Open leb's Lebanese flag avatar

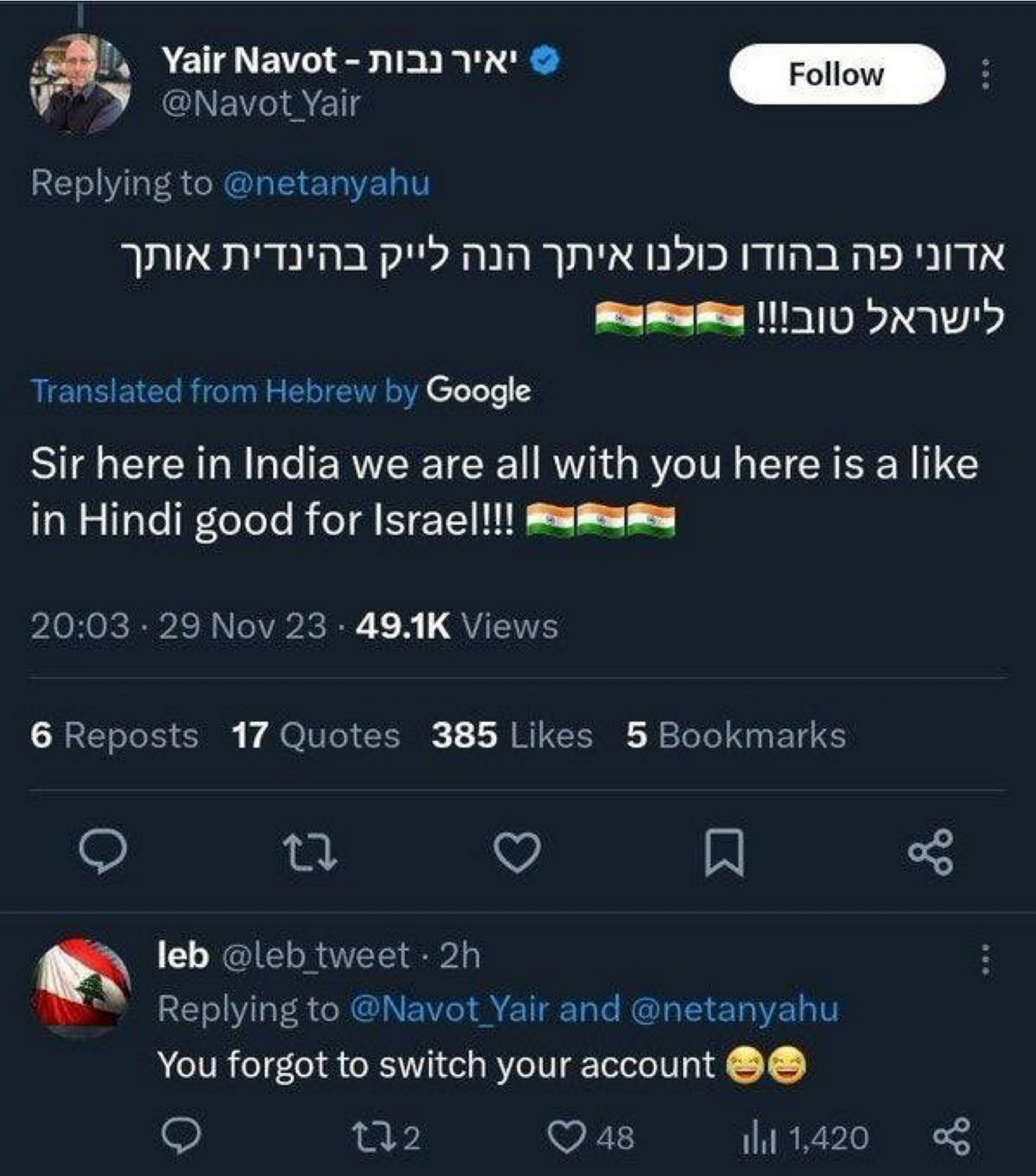pos(81,986)
